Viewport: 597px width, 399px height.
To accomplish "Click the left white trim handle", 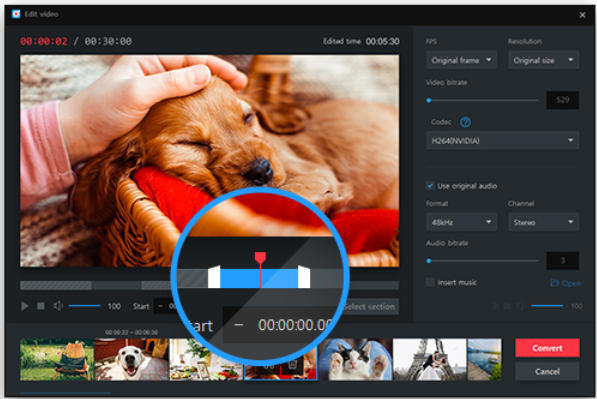I will coord(214,277).
